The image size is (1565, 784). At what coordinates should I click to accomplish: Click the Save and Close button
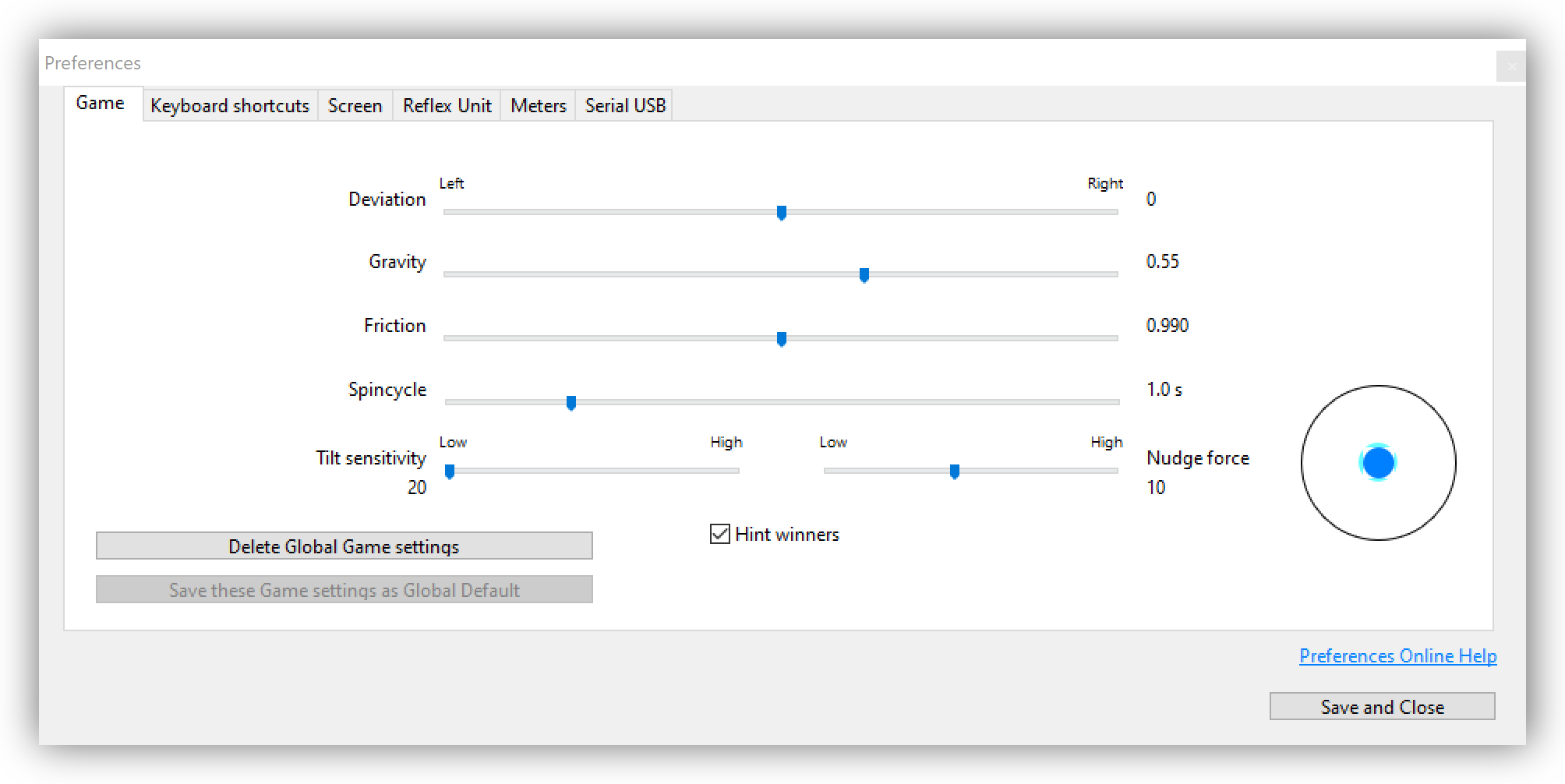(1383, 707)
